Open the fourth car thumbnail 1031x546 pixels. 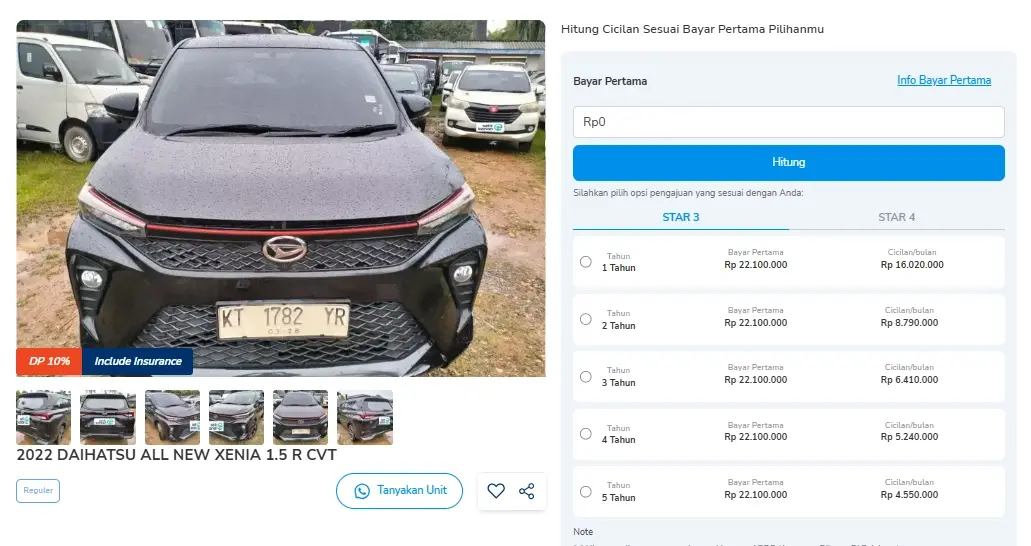coord(236,417)
